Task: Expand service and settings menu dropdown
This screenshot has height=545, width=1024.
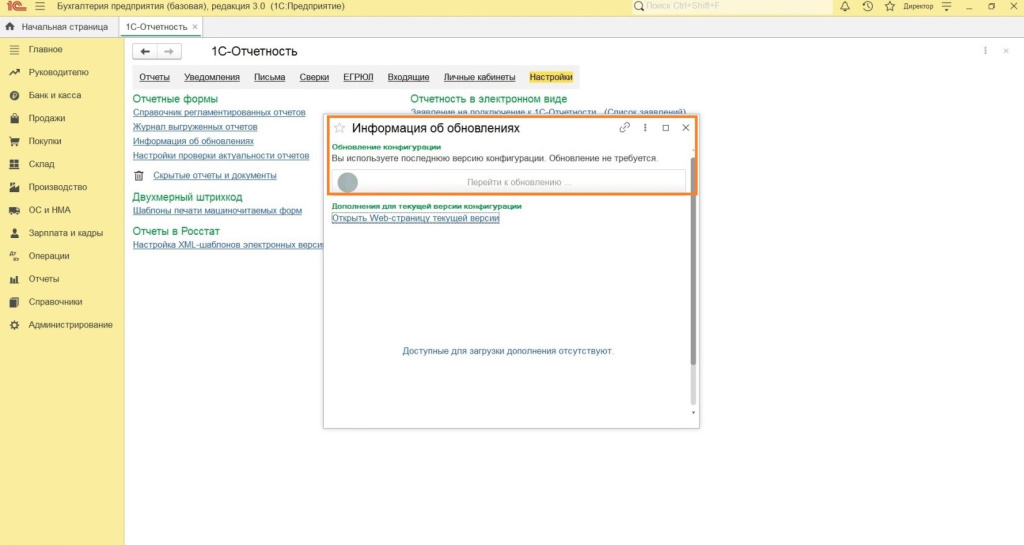Action: (x=946, y=7)
